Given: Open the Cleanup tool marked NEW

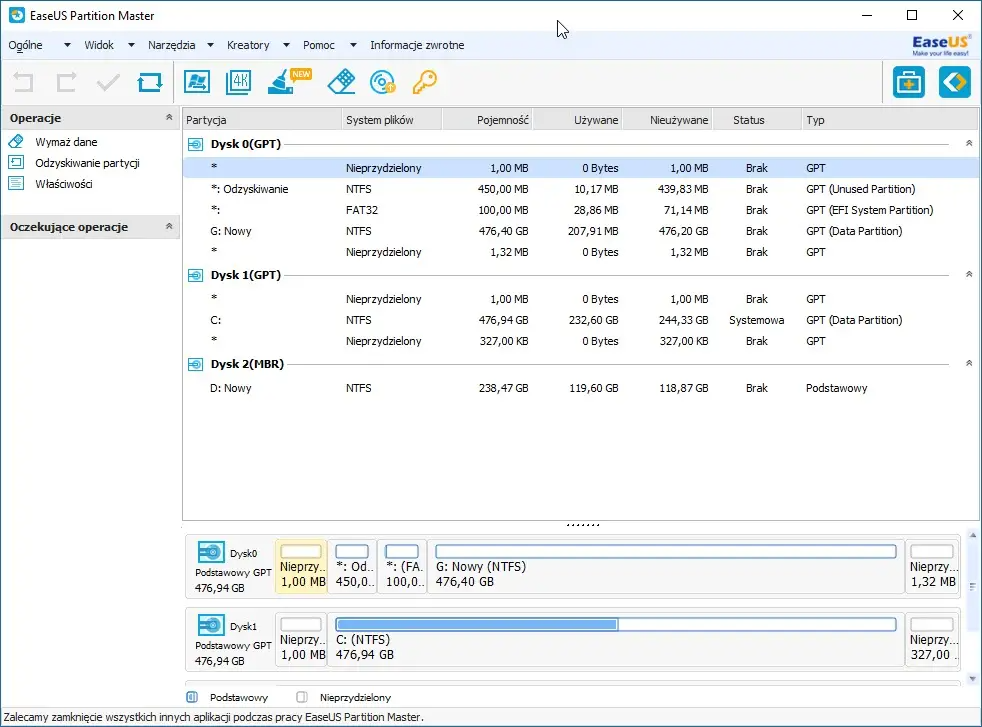Looking at the screenshot, I should coord(283,82).
